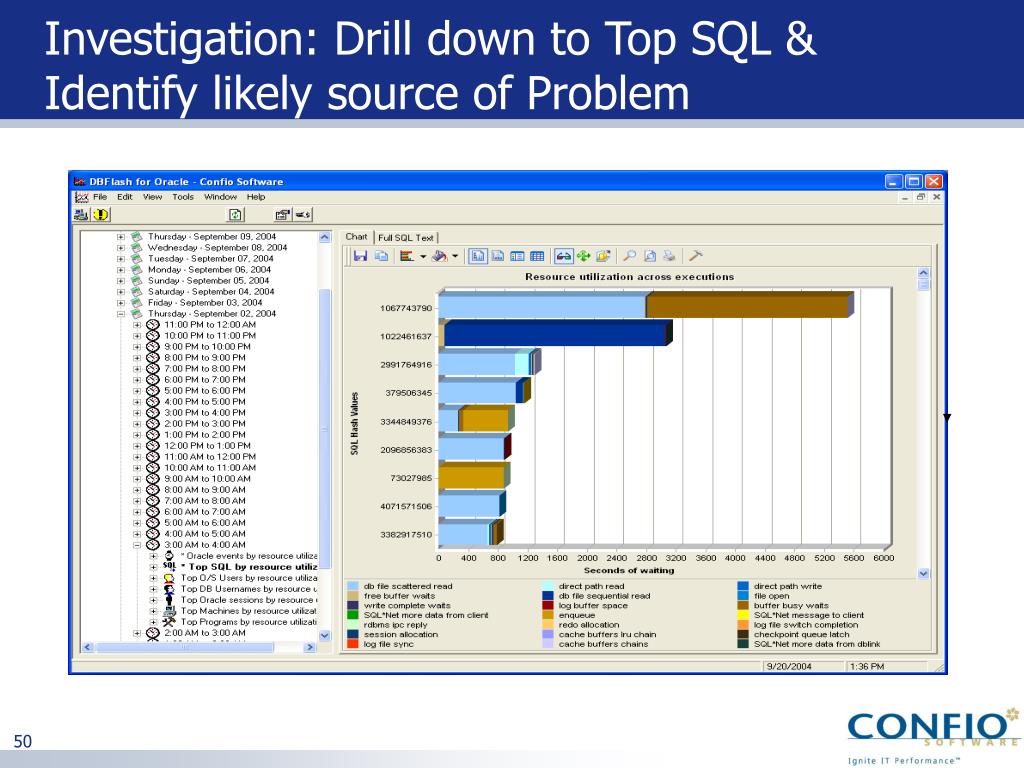Screen dimensions: 1024x768
Task: Click the computer icon beside Top Machines
Action: click(x=169, y=611)
